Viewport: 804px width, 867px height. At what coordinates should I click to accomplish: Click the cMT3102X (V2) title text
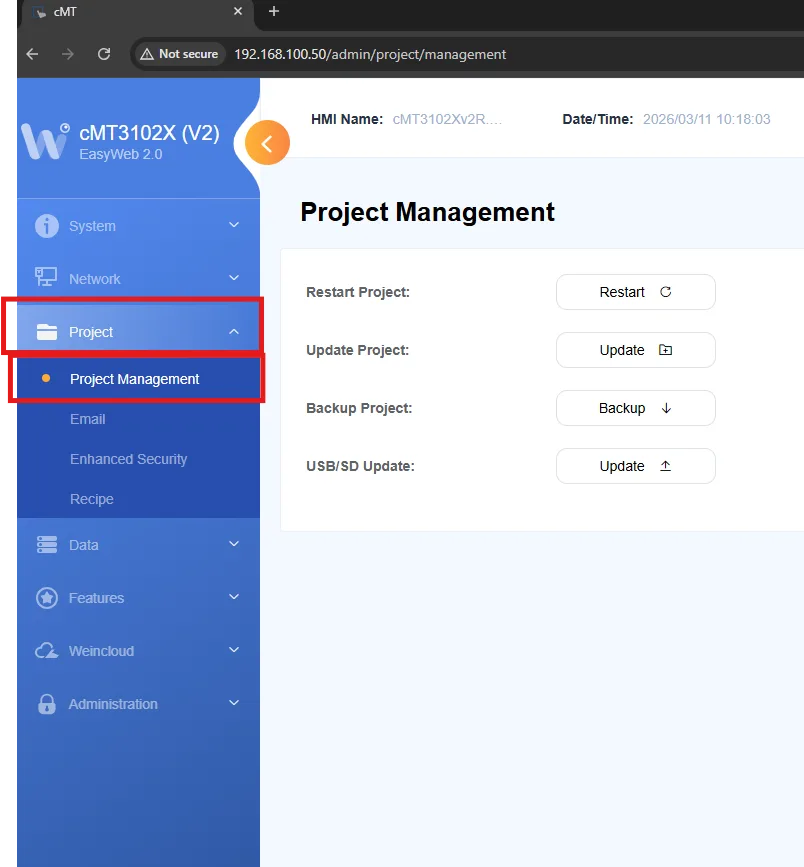coord(149,133)
